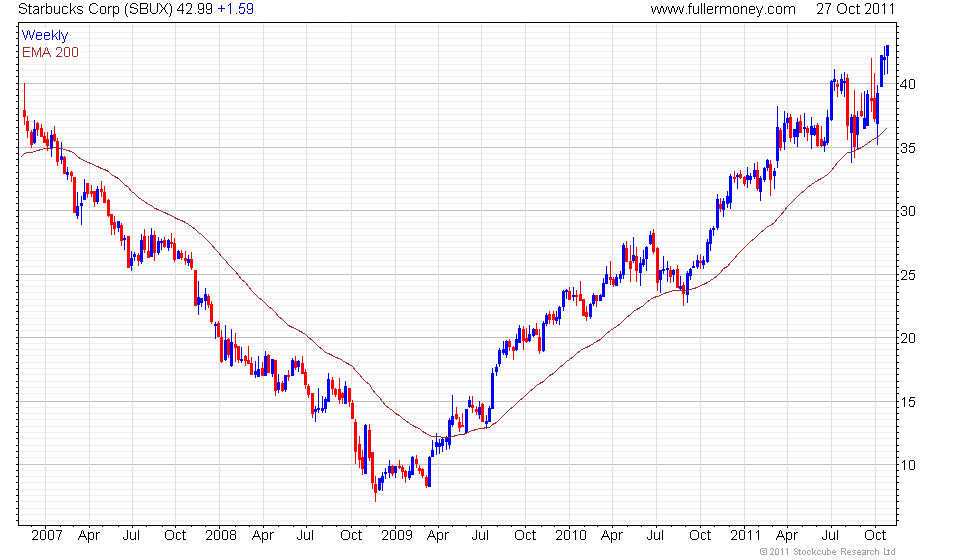Click the © 2011 Stockcube Research Ltd text

828,552
